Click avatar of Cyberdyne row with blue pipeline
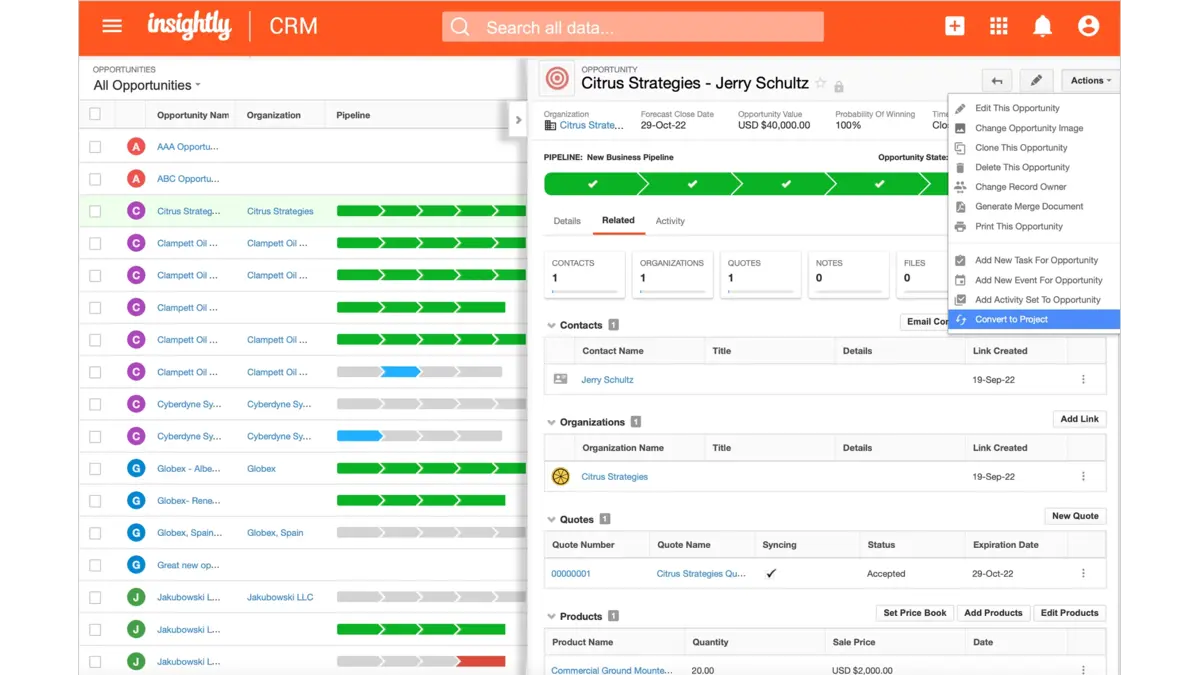 coord(136,436)
